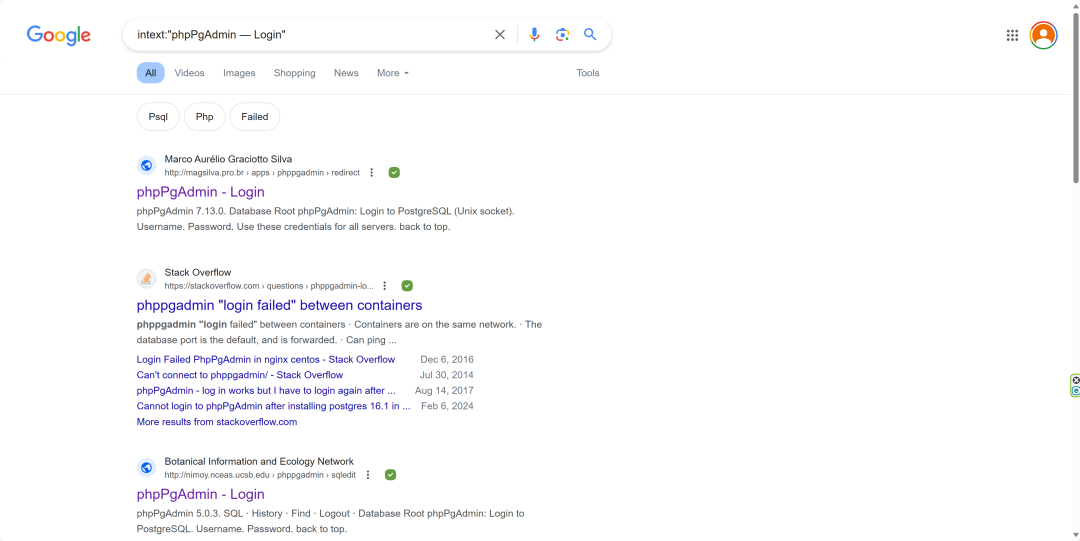Open Cannot login to phpPgAdmin after installing link
1080x541 pixels.
(273, 406)
